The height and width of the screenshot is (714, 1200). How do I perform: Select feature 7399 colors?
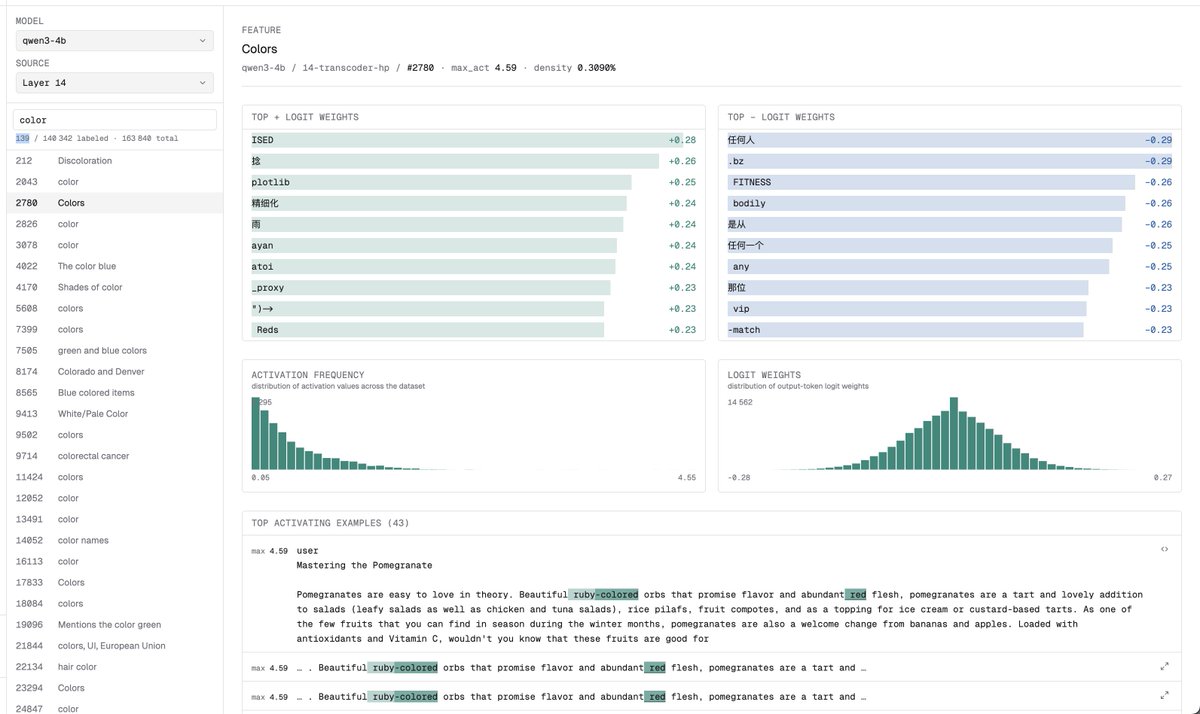click(114, 329)
